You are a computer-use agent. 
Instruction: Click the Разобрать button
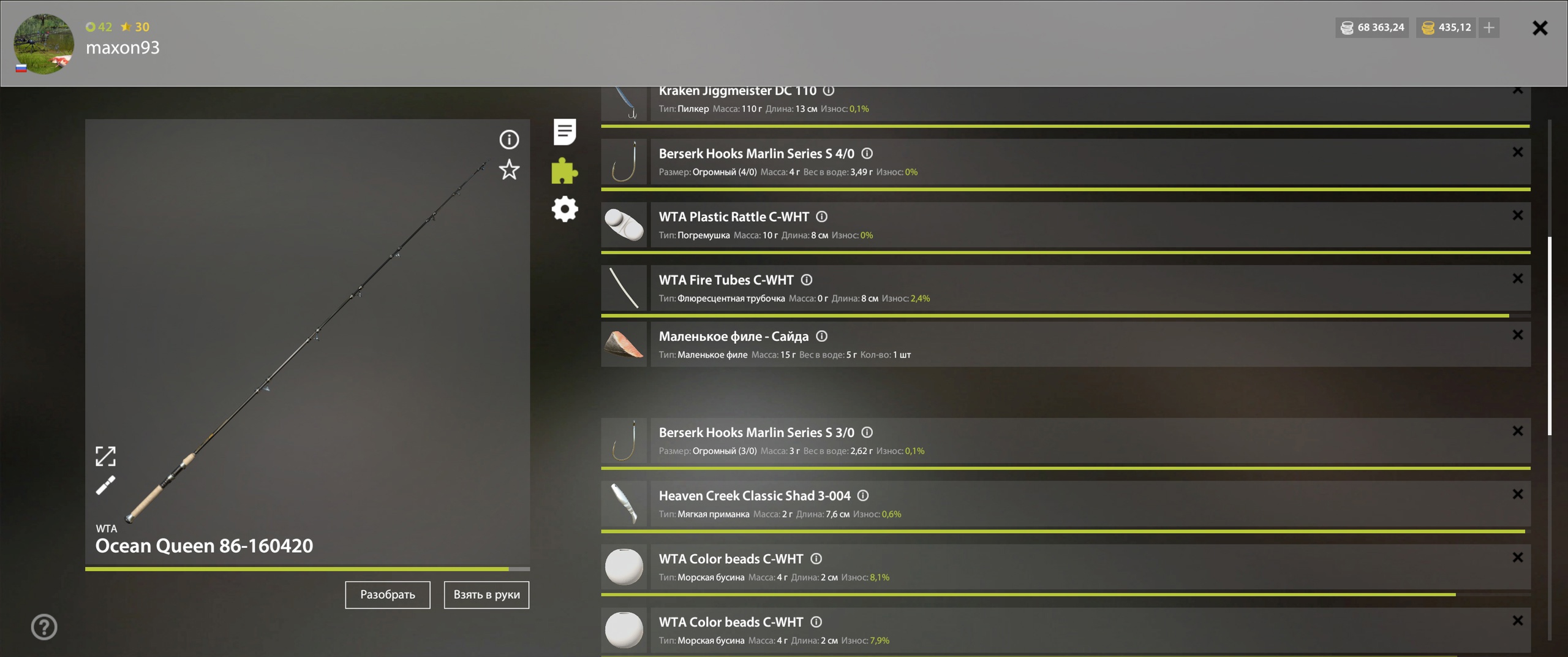pyautogui.click(x=388, y=594)
